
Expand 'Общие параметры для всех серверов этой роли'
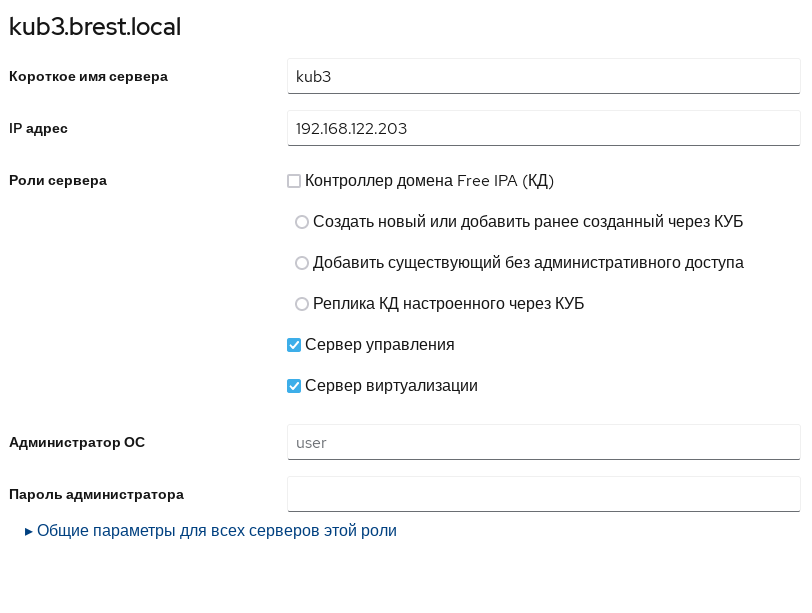[x=216, y=531]
